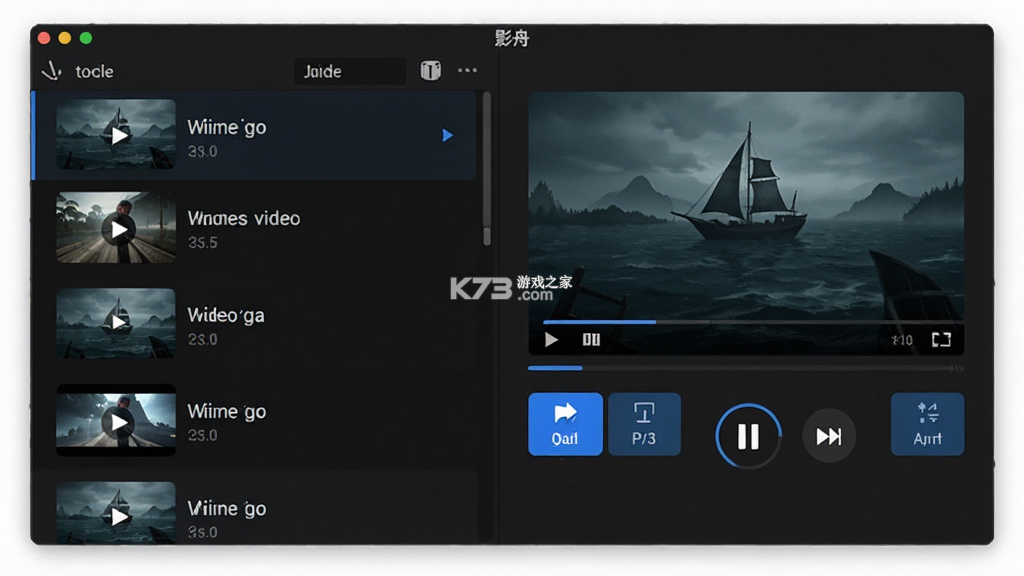Click the 23.0 duration under Wideo ga
The height and width of the screenshot is (576, 1024).
coord(202,340)
